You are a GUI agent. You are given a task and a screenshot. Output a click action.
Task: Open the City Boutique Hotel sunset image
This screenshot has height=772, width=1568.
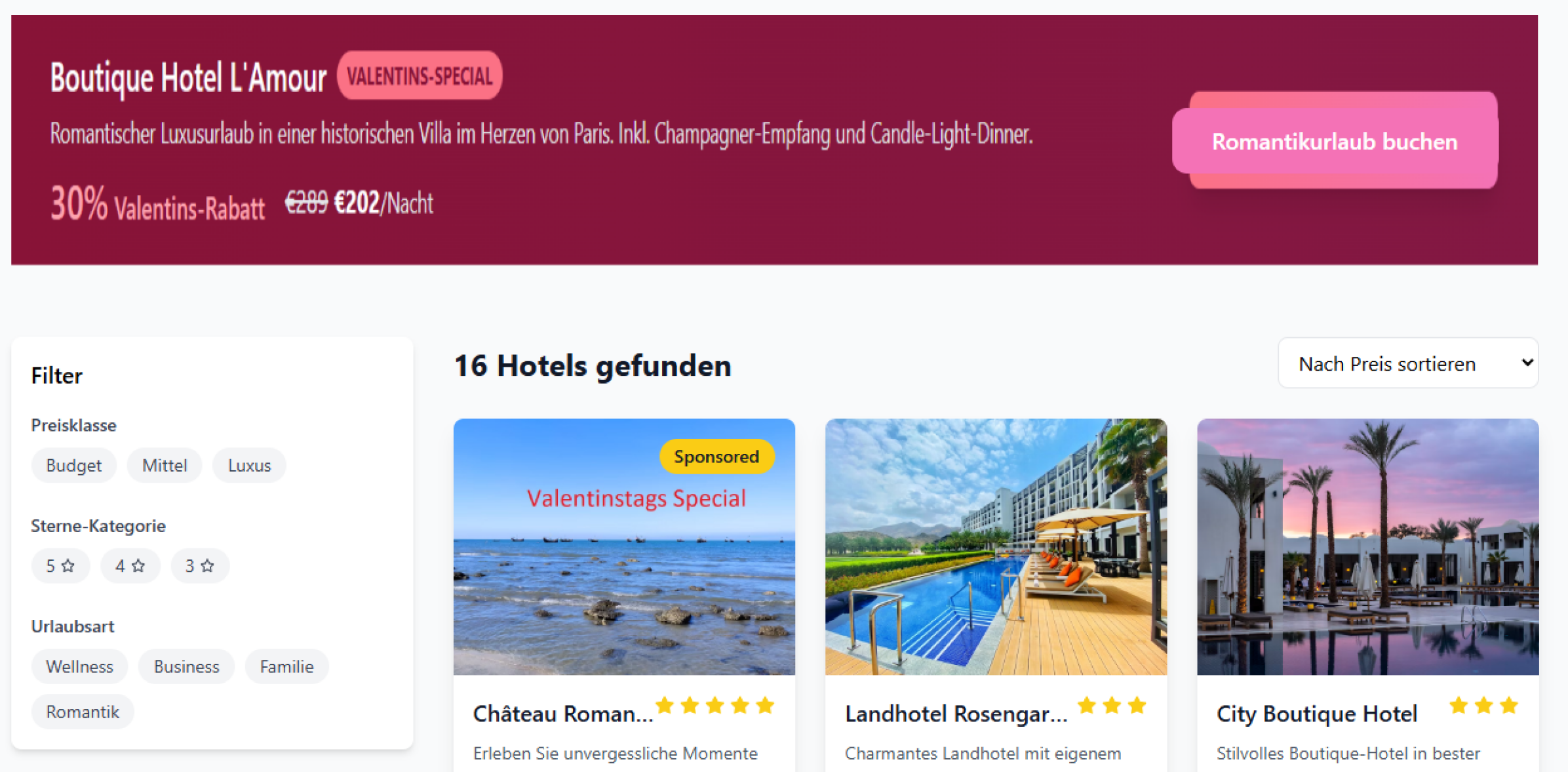coord(1367,547)
